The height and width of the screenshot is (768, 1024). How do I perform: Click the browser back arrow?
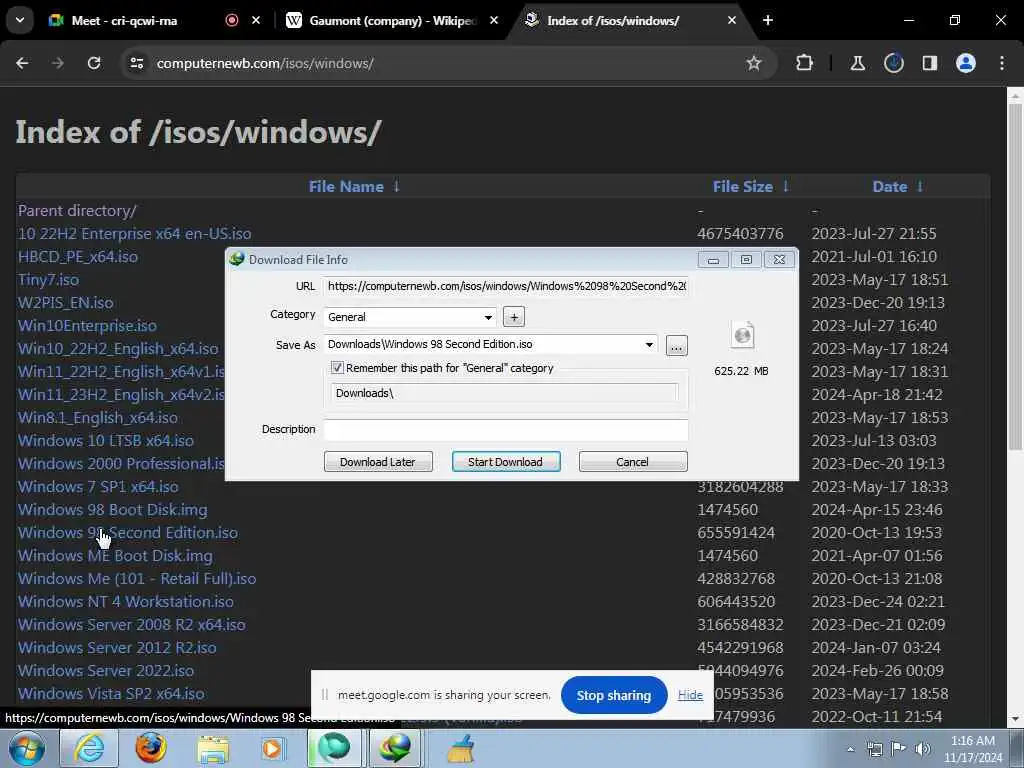[22, 63]
